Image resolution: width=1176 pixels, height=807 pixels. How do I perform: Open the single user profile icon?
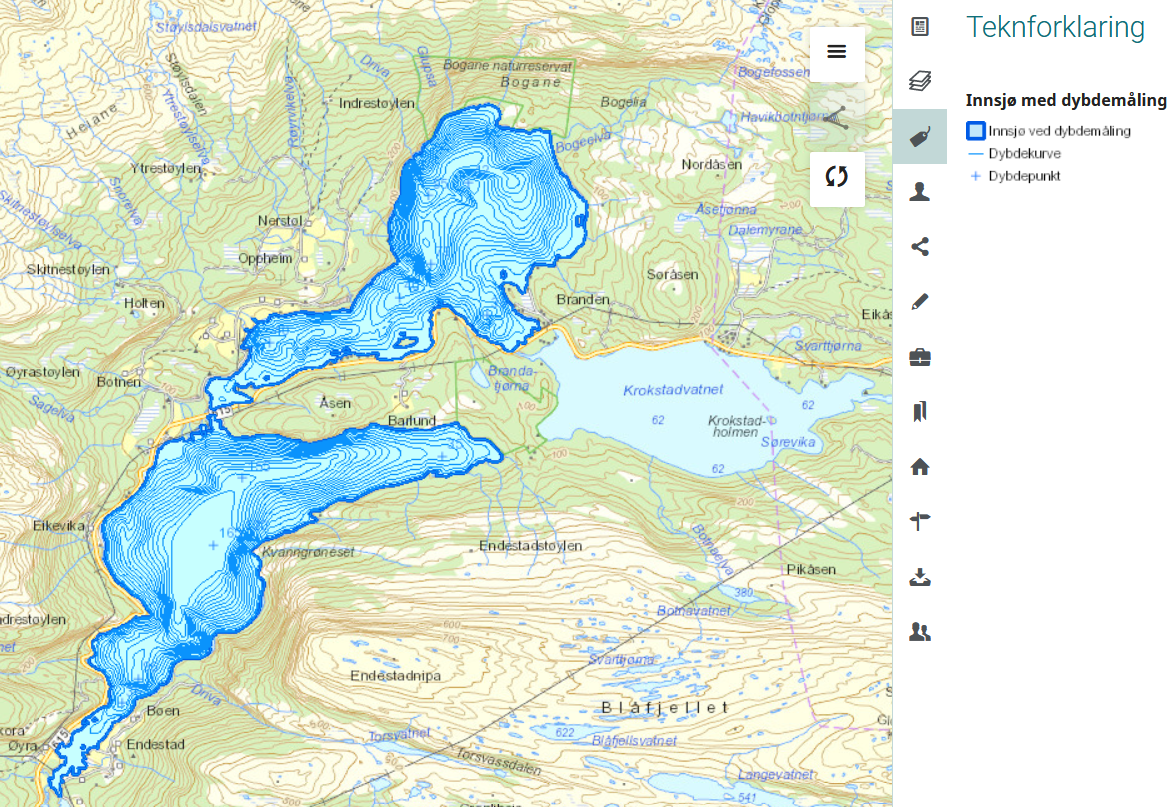920,192
